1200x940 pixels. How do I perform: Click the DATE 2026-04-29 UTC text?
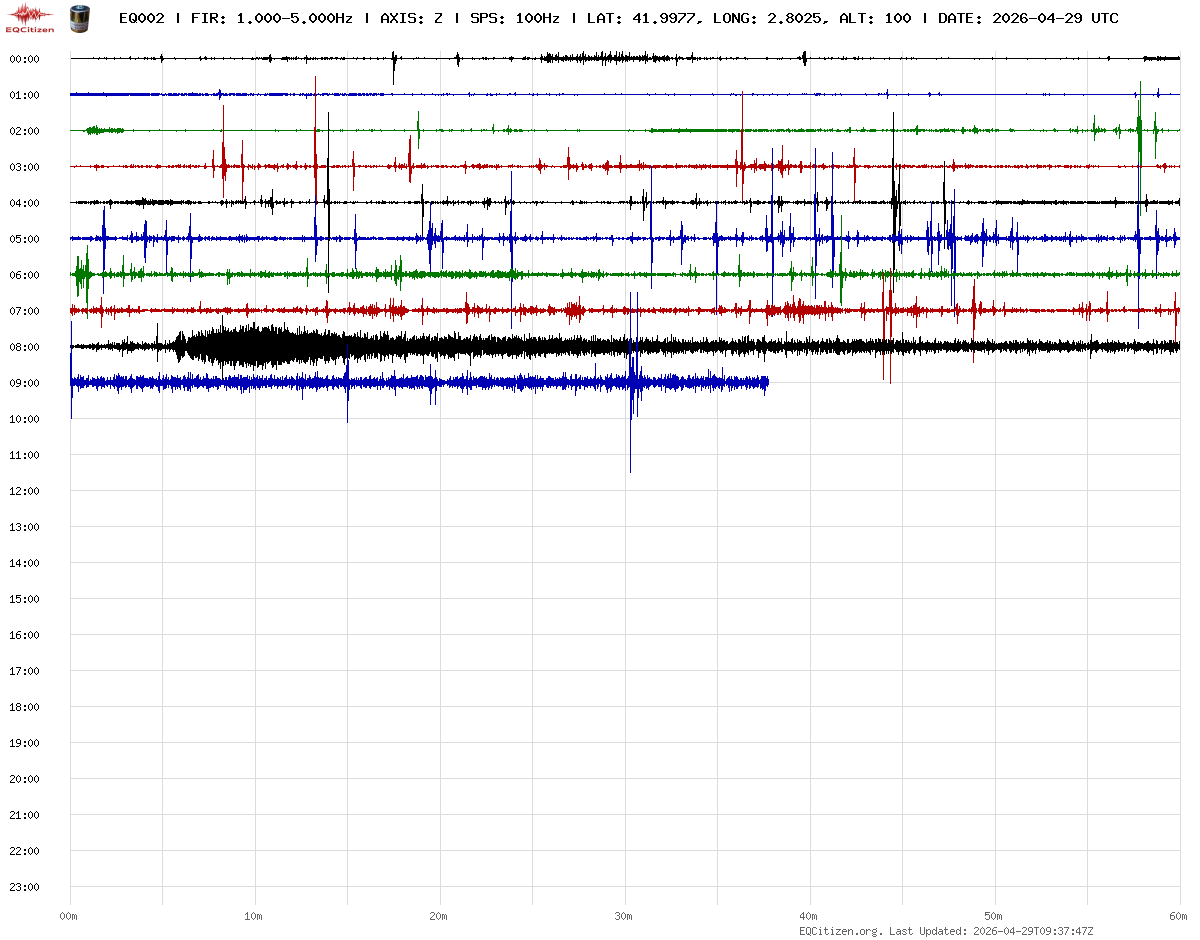tap(1028, 18)
